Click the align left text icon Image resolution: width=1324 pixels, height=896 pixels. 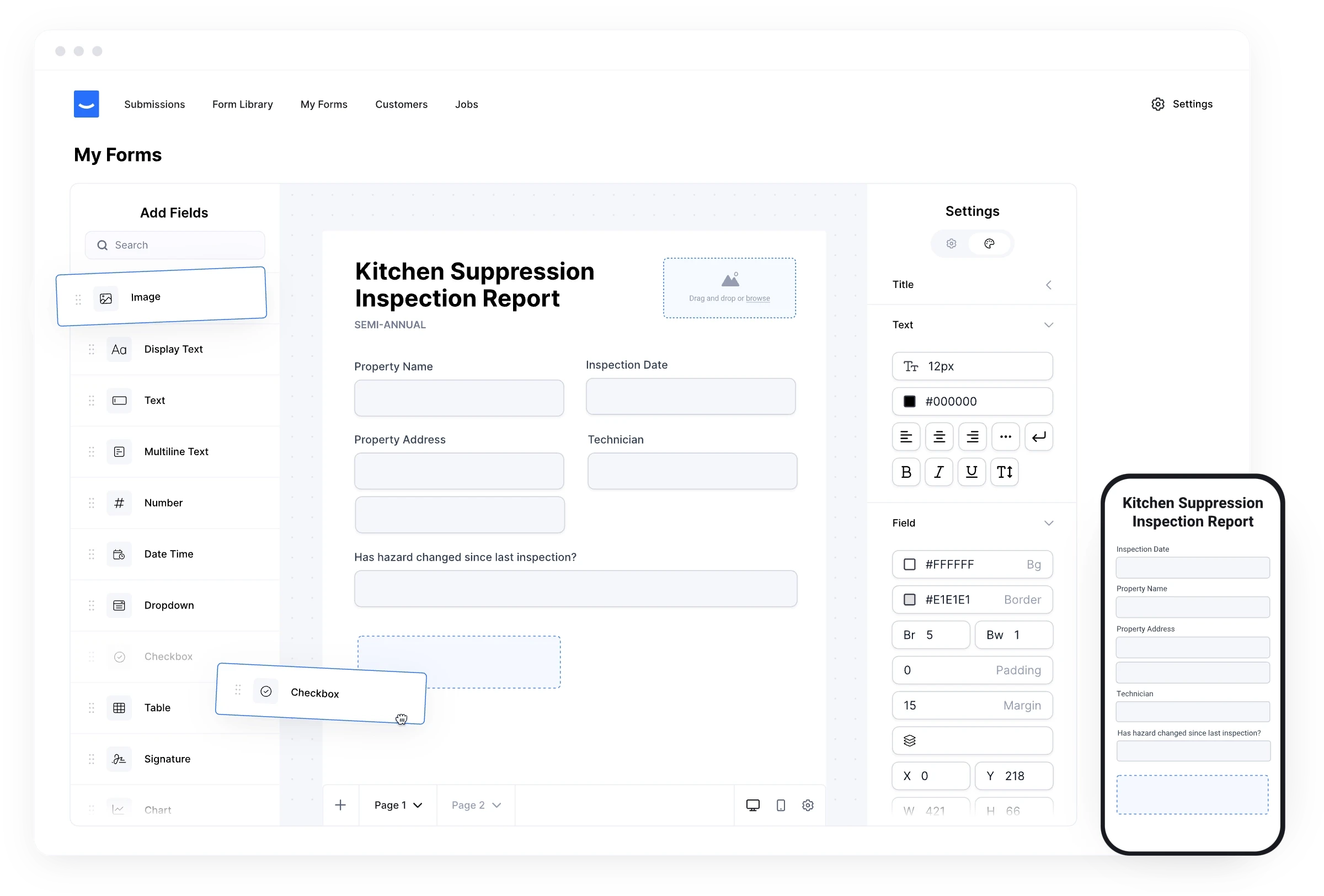point(906,437)
